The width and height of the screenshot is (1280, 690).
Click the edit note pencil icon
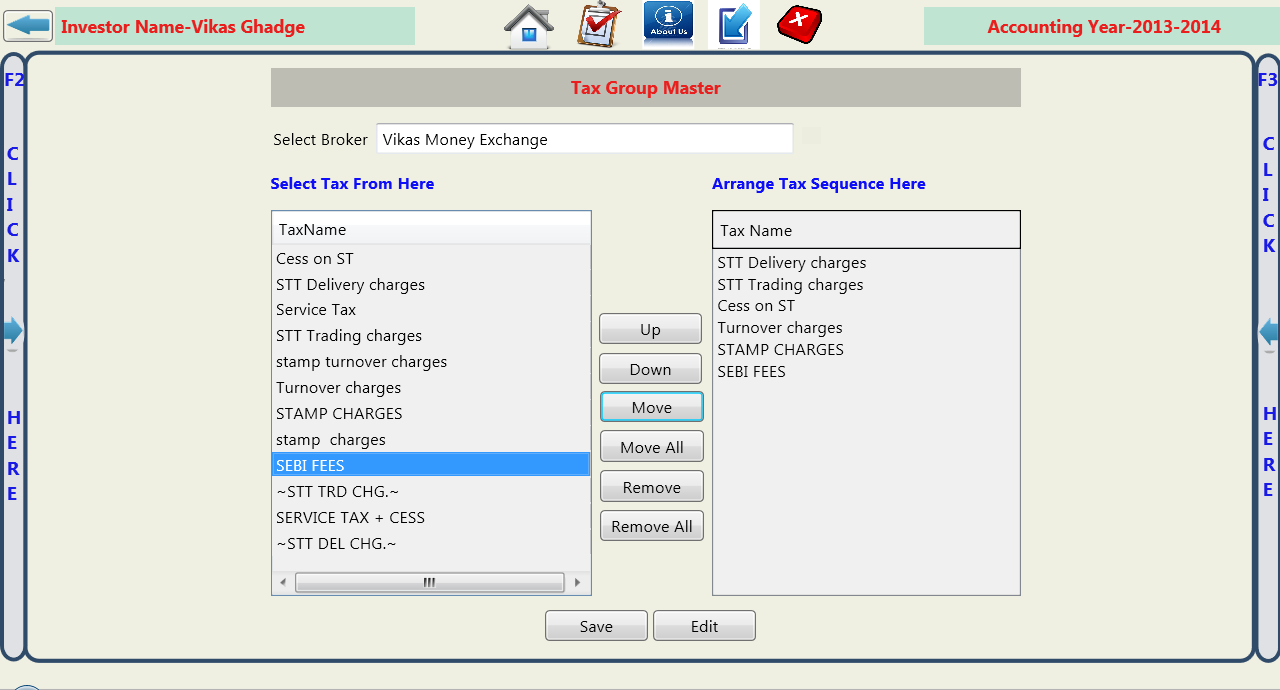pos(734,25)
